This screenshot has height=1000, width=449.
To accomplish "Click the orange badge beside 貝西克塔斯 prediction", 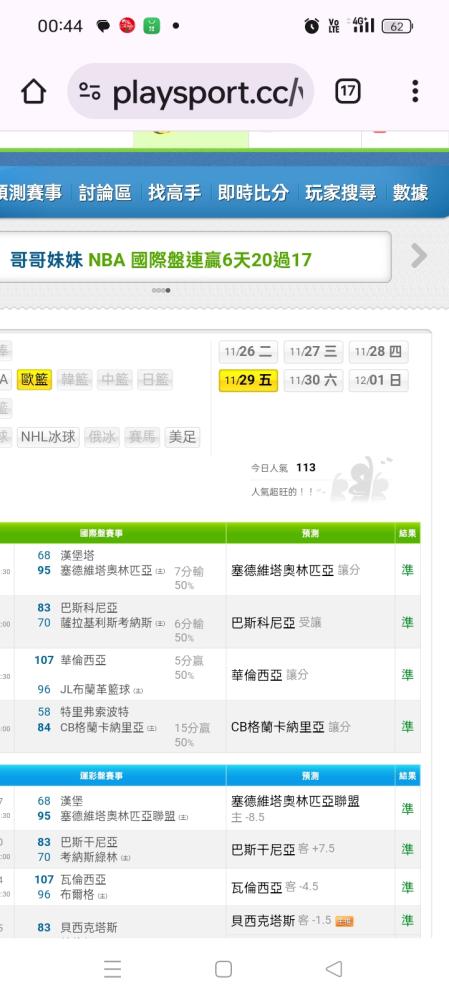I will (x=344, y=922).
